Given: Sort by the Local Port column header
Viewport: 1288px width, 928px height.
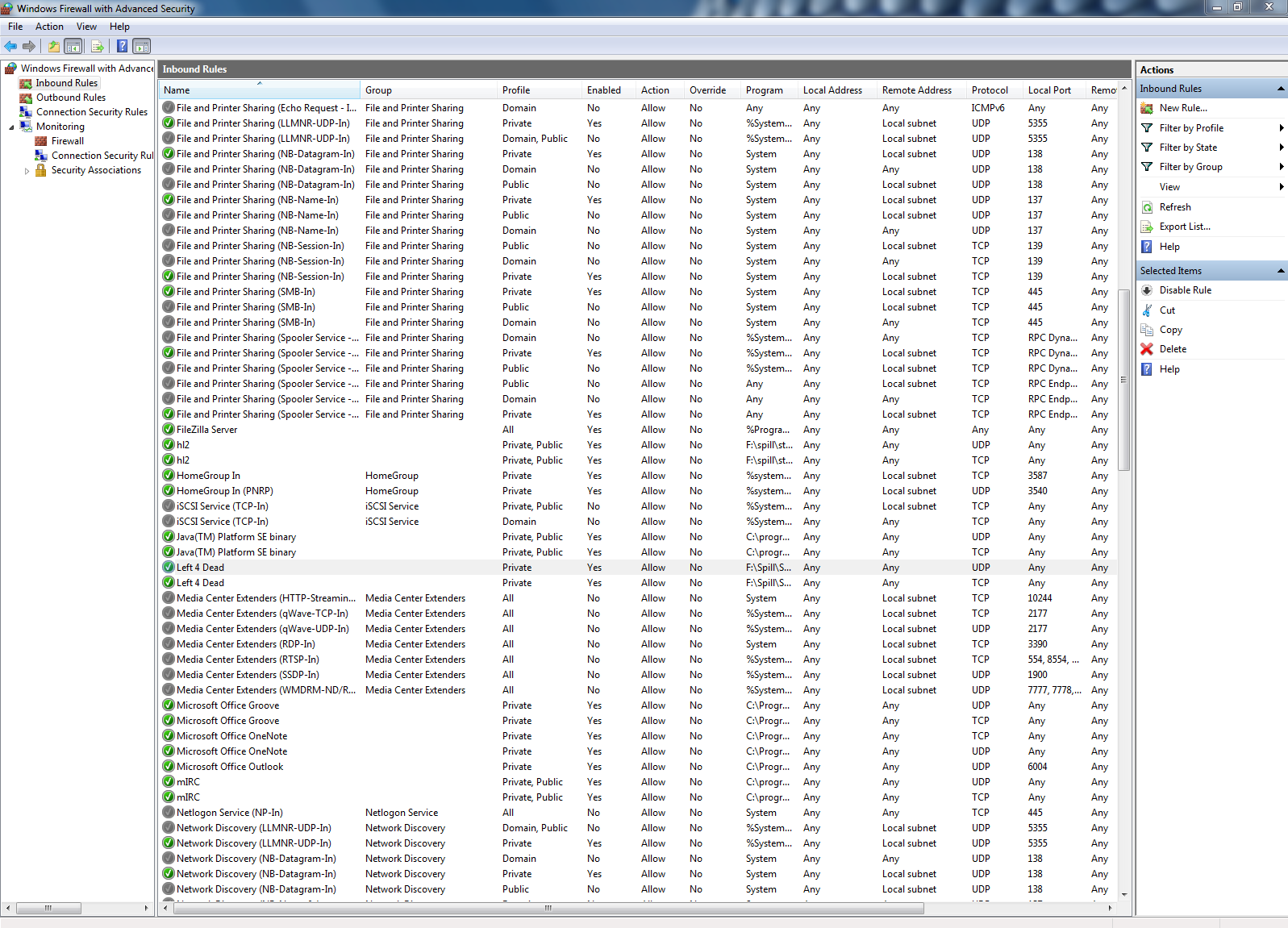Looking at the screenshot, I should 1054,90.
